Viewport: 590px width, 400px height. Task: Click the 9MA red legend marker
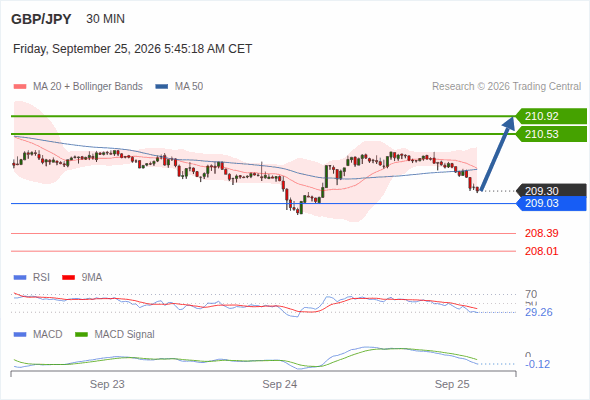point(68,278)
